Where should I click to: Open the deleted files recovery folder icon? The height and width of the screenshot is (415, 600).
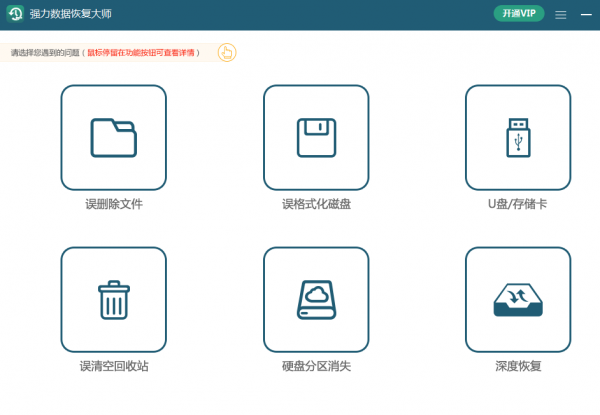tap(114, 137)
